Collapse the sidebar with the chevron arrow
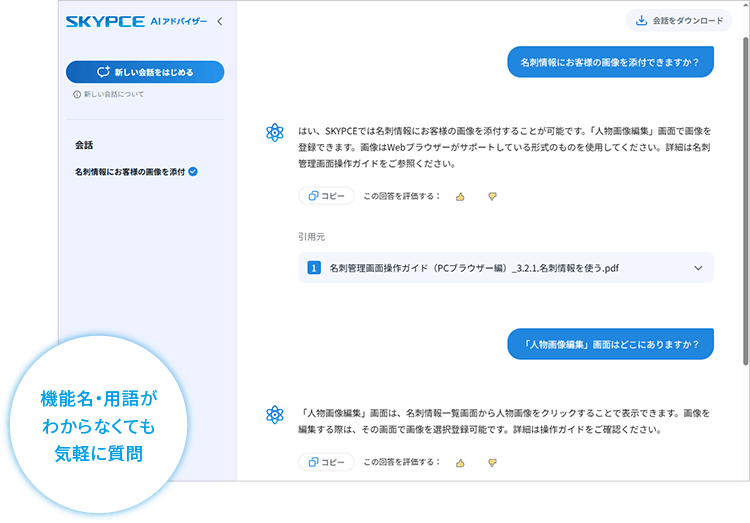The width and height of the screenshot is (750, 523). [220, 22]
